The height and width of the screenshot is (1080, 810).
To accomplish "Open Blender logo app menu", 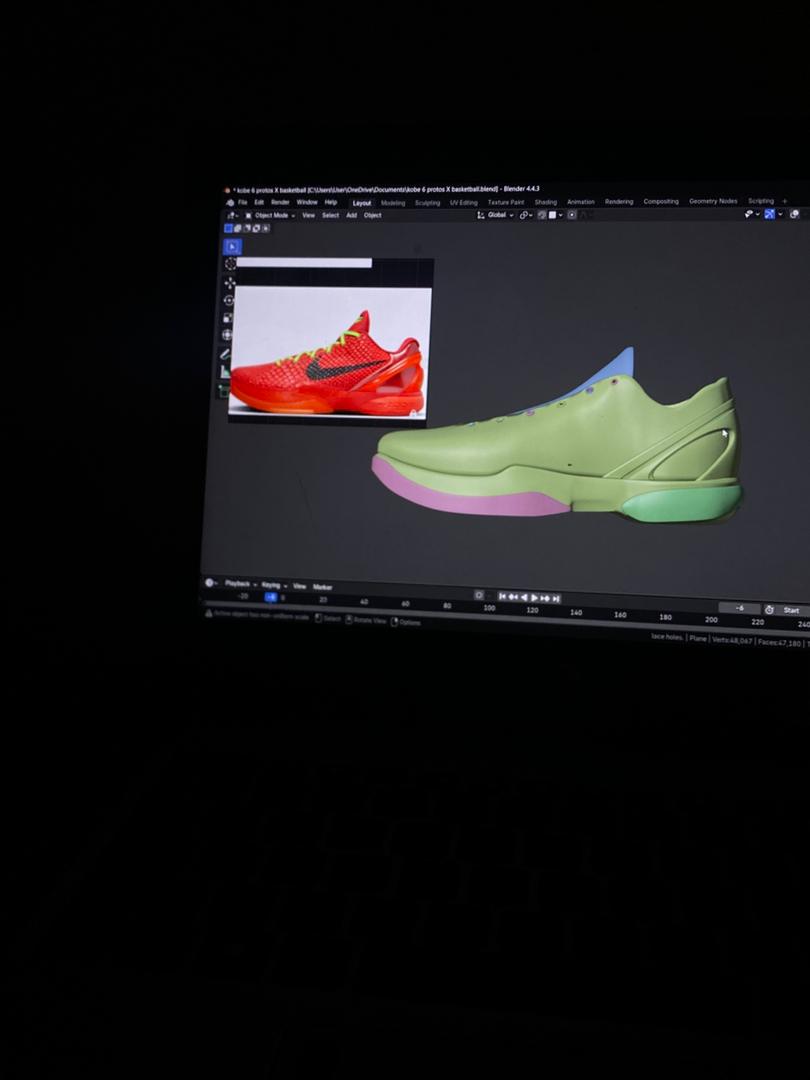I will (230, 202).
